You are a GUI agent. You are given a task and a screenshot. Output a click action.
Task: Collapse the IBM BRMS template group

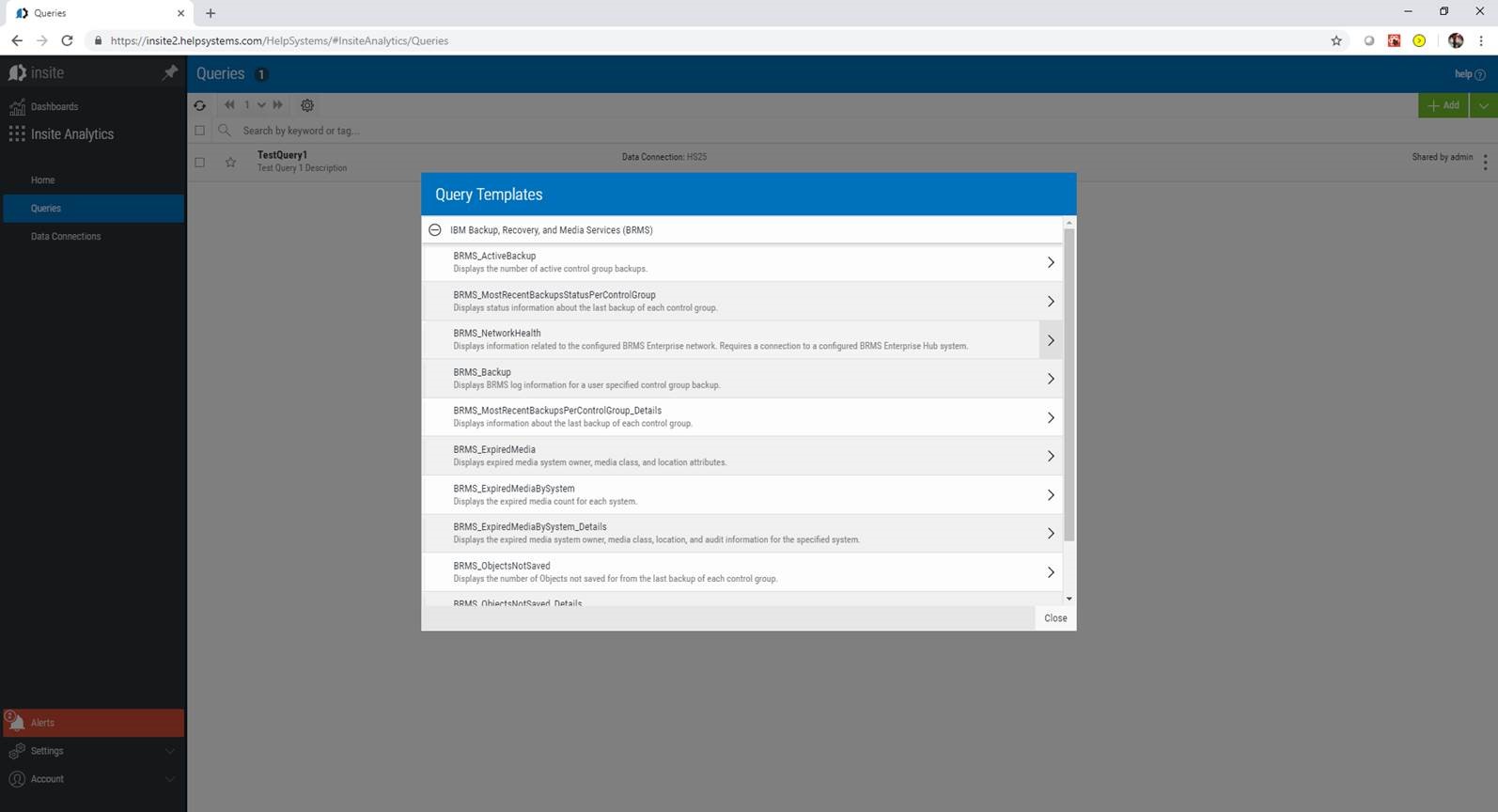click(435, 229)
